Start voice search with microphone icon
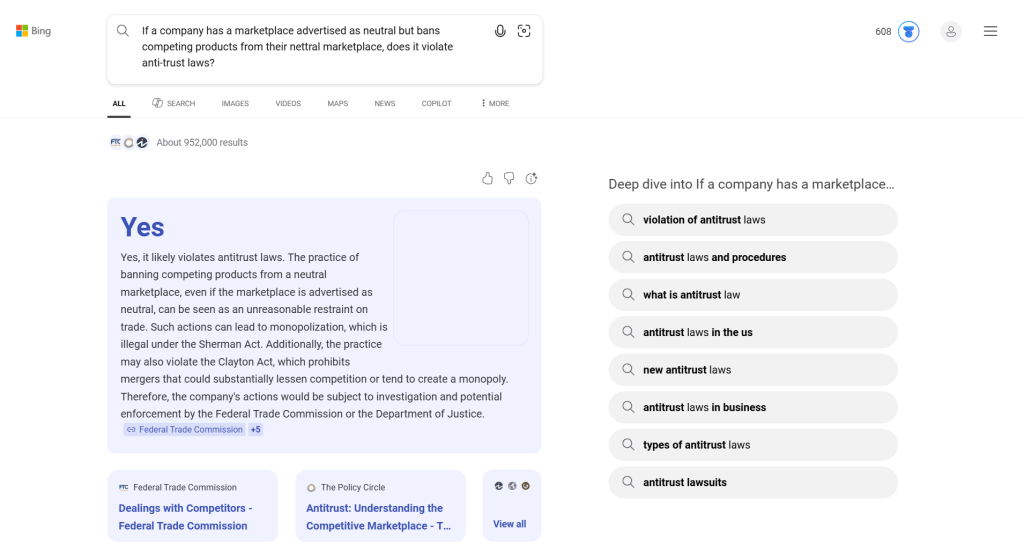This screenshot has width=1024, height=559. click(500, 31)
